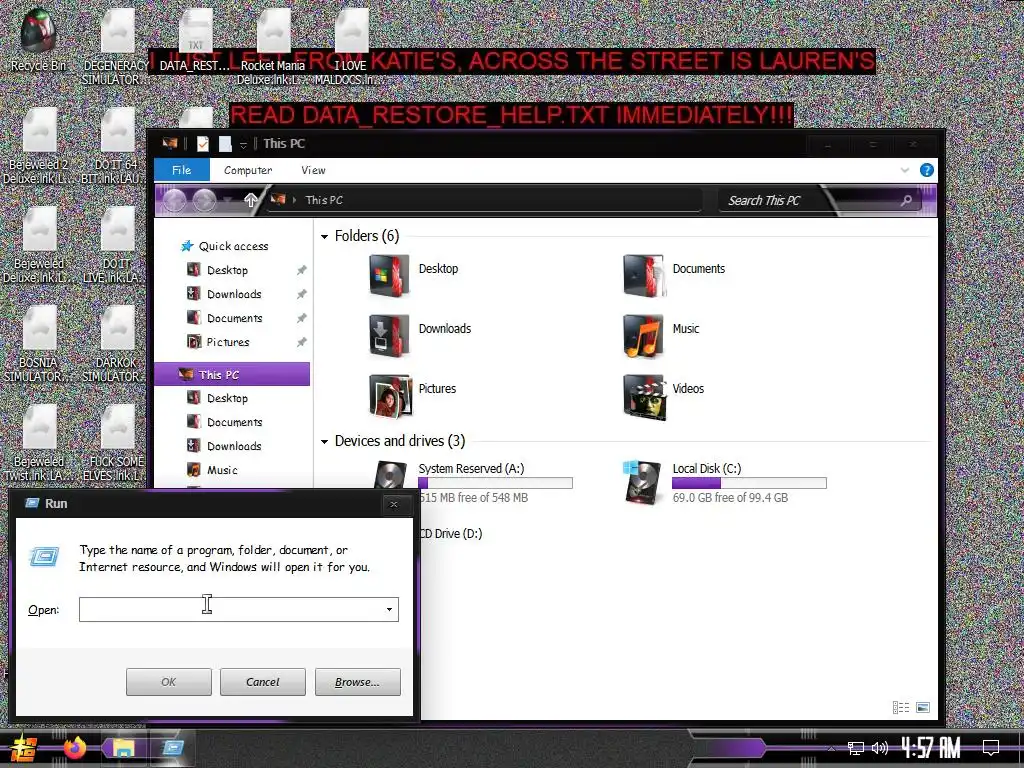
Task: Open DEGENERACY SIMULATOR desktop shortcut
Action: [x=116, y=46]
